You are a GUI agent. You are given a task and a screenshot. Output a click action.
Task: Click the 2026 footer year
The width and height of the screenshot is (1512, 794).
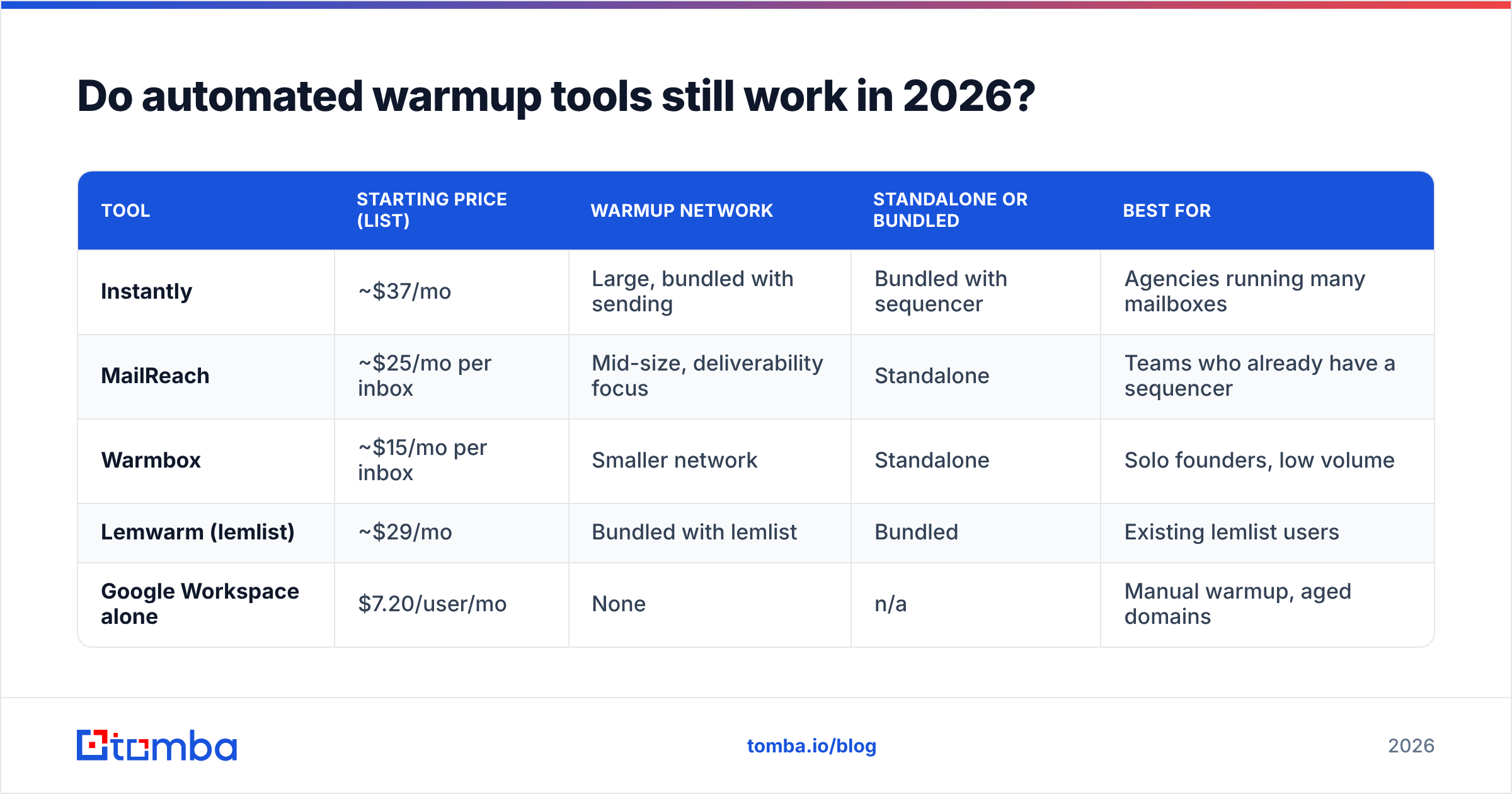1411,746
